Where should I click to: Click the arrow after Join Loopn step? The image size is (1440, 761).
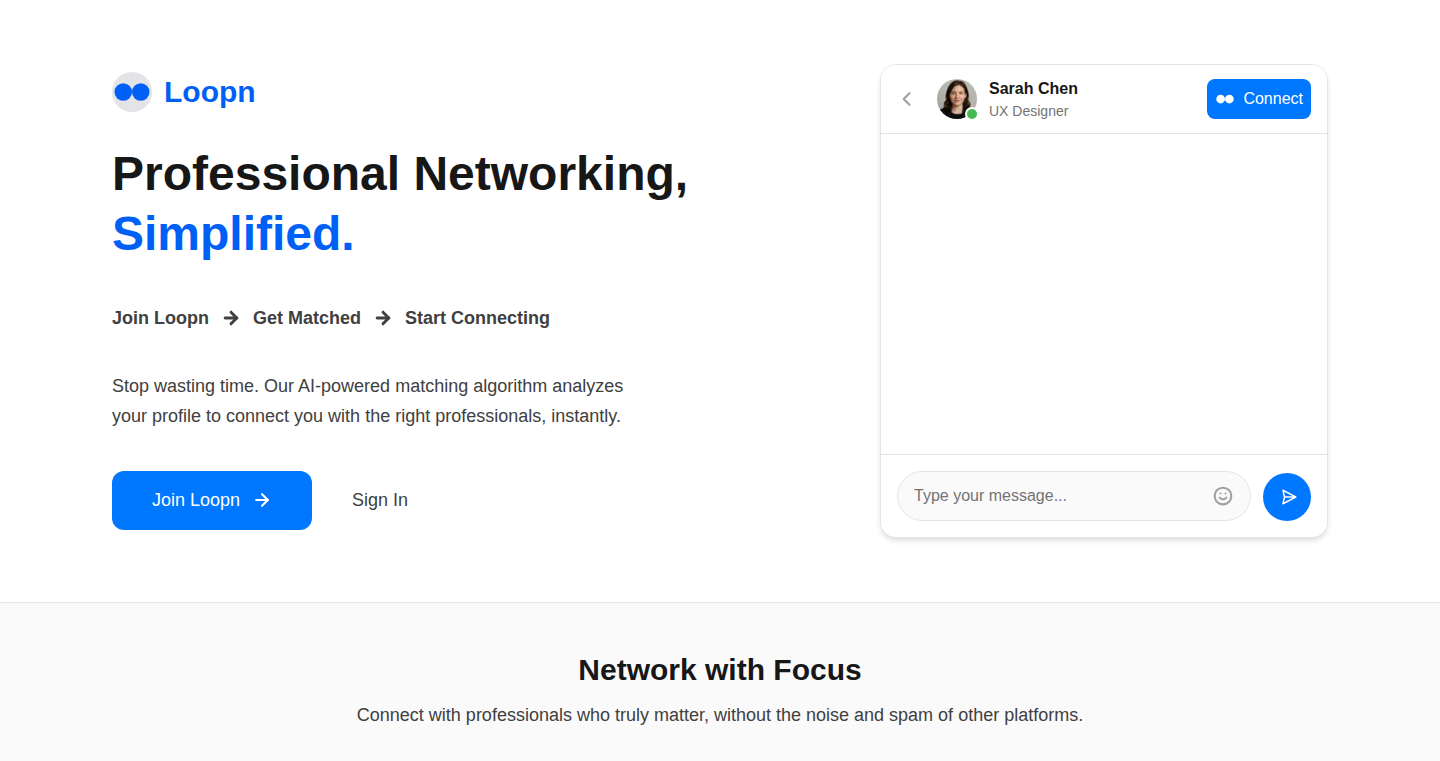click(x=231, y=318)
